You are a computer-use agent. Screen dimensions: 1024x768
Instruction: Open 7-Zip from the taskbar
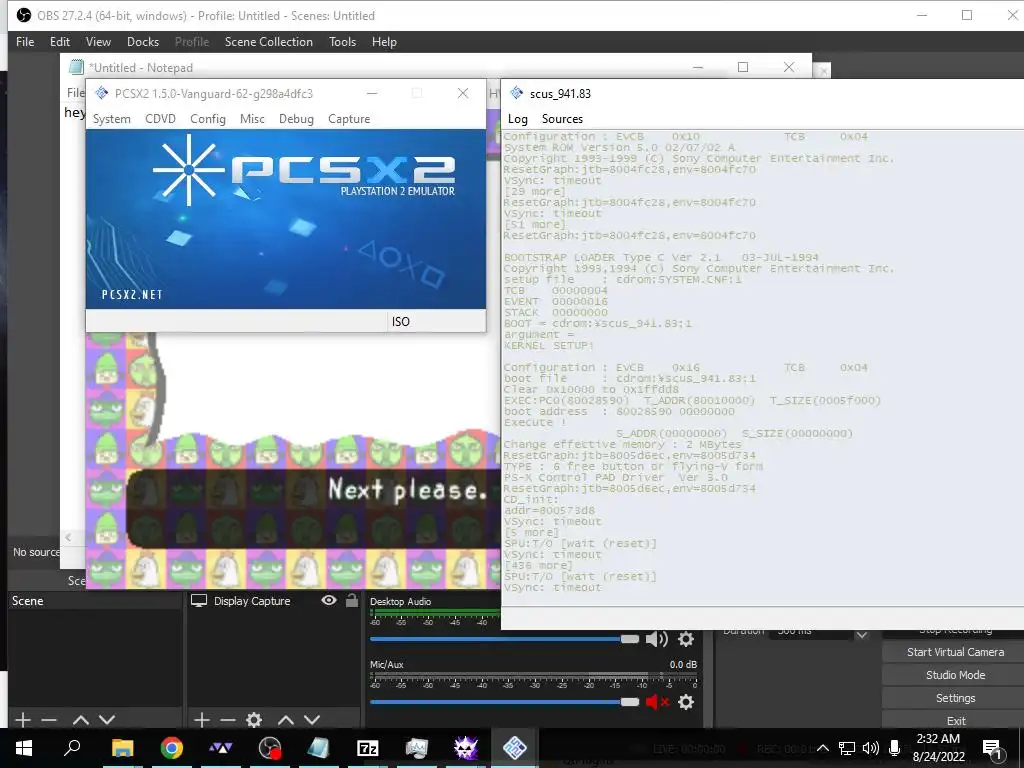[x=368, y=748]
